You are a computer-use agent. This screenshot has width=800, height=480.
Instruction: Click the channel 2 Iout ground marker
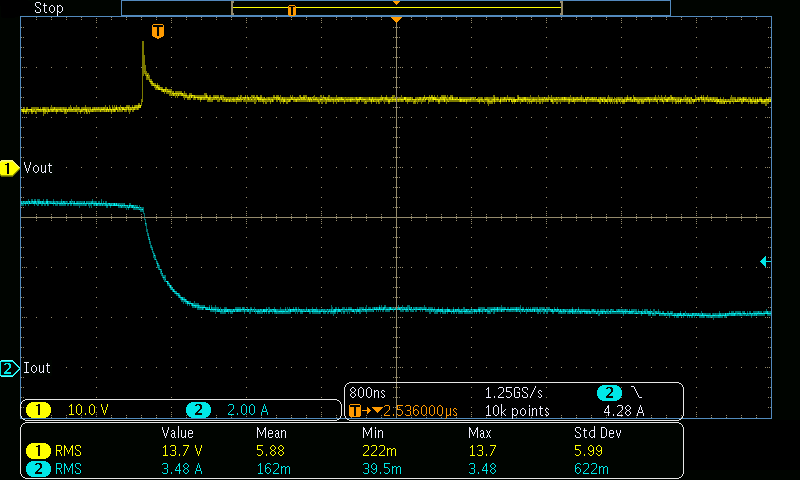[10, 369]
